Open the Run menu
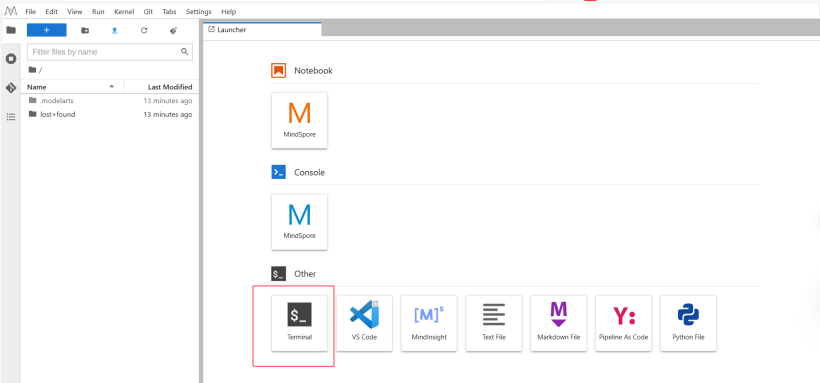The width and height of the screenshot is (820, 383). click(98, 12)
